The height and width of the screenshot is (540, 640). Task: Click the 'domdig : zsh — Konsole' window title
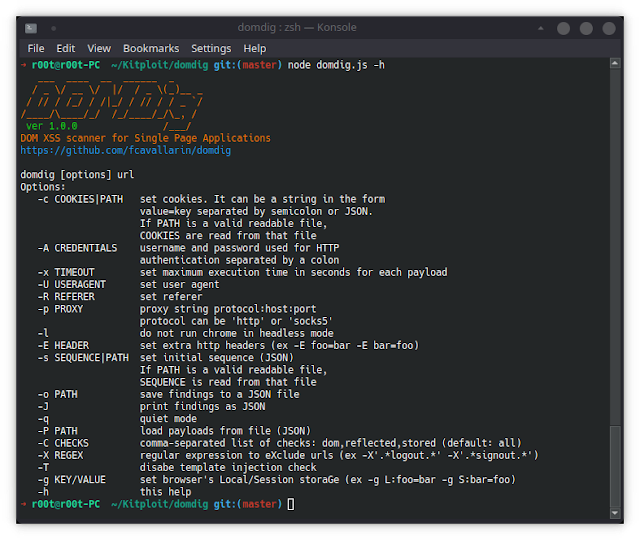(297, 27)
